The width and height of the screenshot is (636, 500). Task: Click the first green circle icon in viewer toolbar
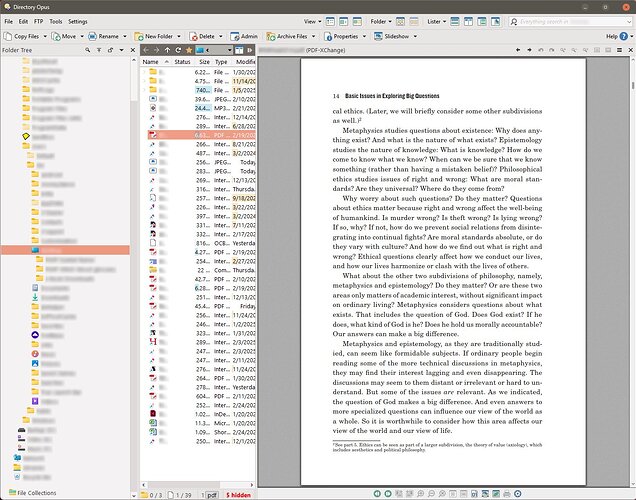pyautogui.click(x=377, y=494)
